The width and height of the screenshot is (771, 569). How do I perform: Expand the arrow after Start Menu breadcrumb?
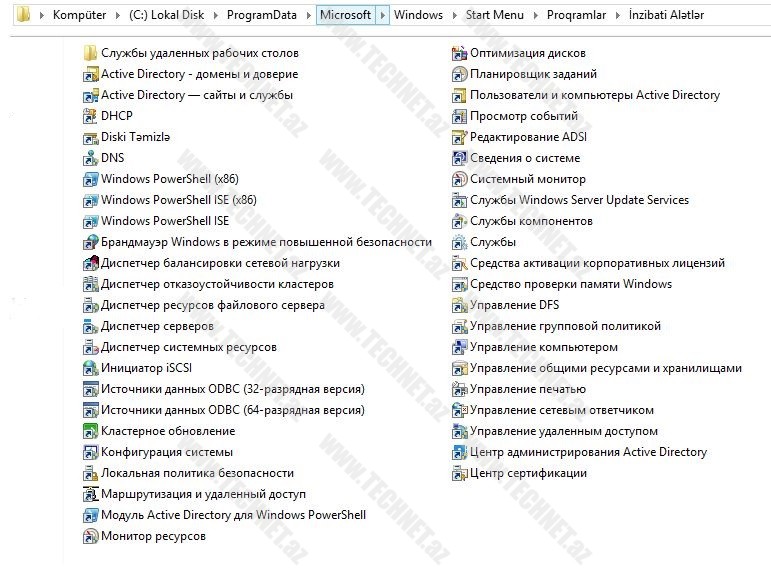(x=535, y=15)
